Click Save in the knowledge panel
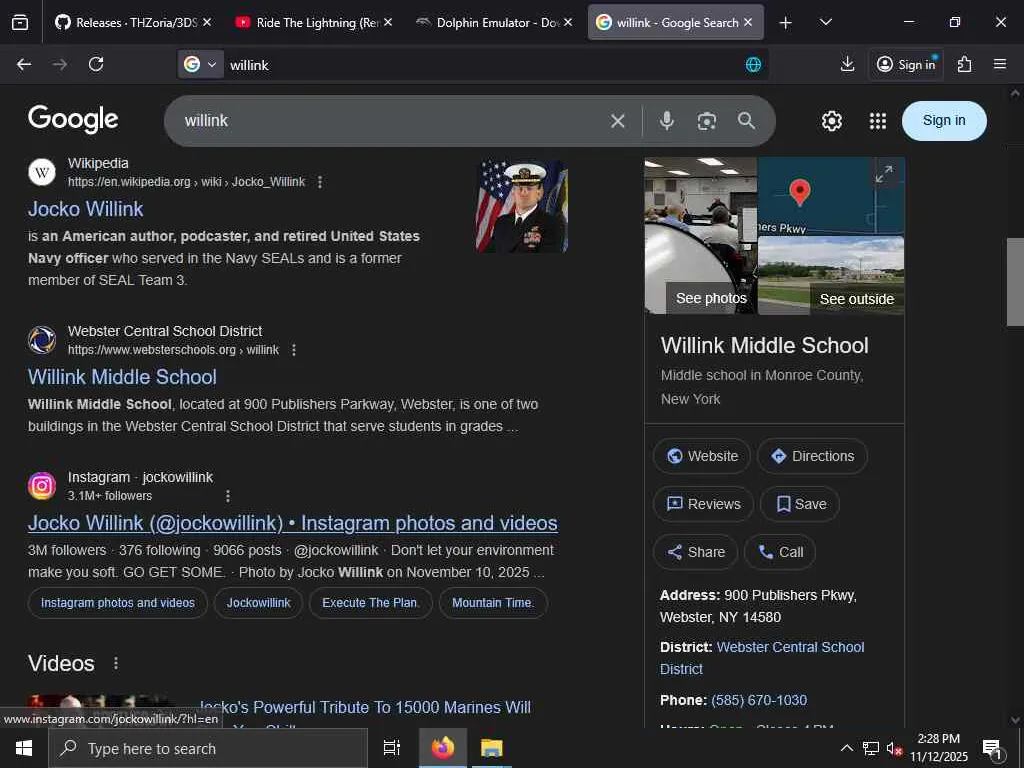 point(800,504)
